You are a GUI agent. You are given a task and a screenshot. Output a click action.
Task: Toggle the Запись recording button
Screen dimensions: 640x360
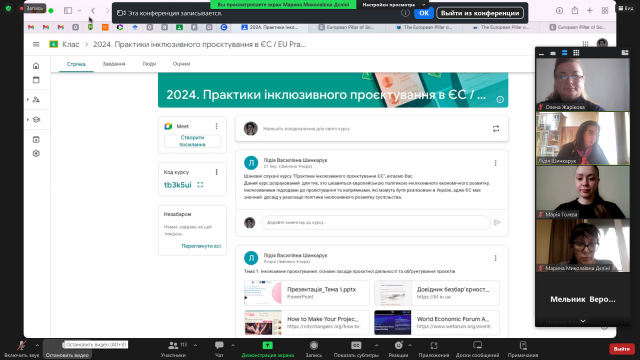click(313, 349)
